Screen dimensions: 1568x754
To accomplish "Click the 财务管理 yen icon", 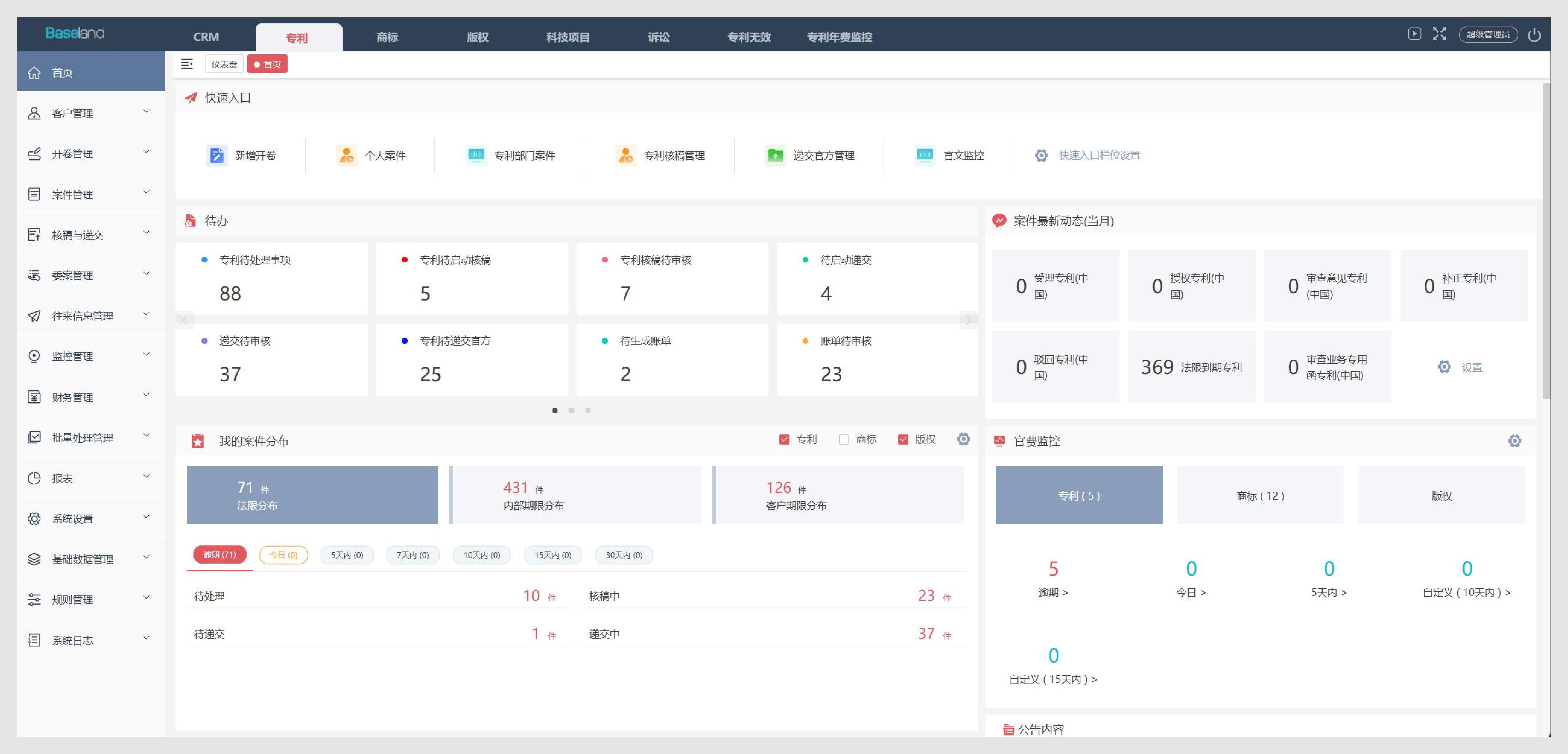I will 34,397.
